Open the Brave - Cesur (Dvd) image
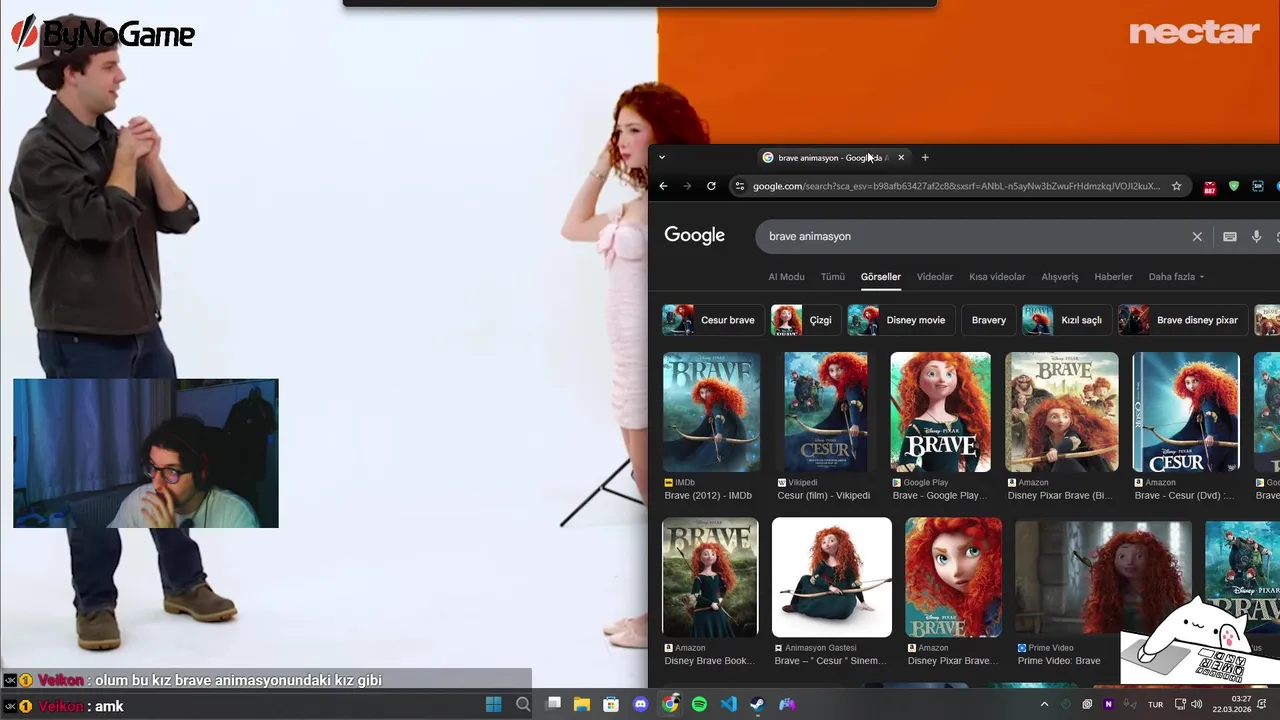This screenshot has width=1280, height=720. (x=1186, y=412)
